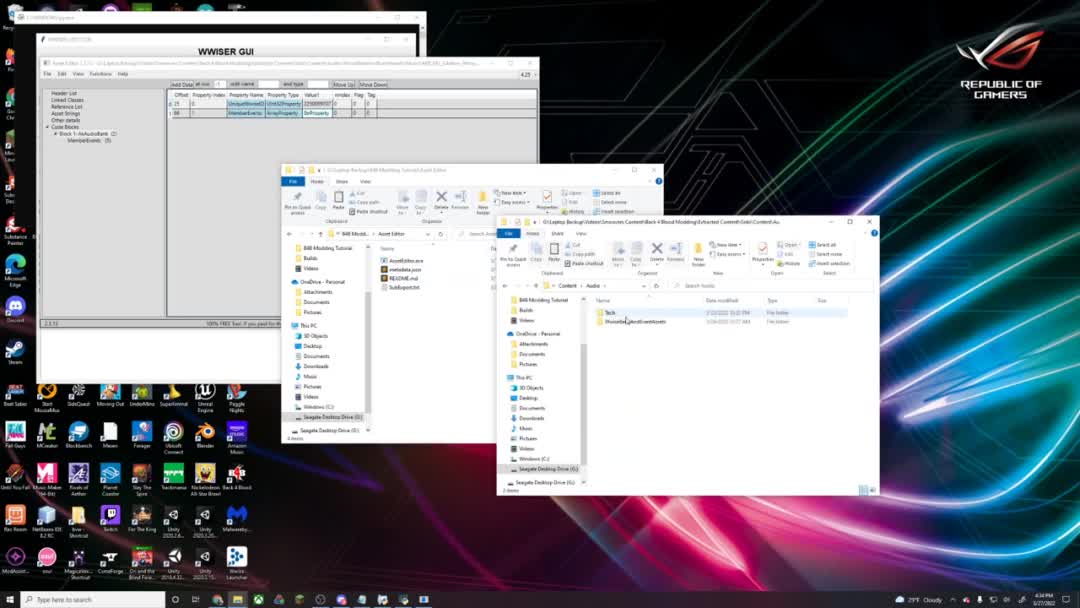The height and width of the screenshot is (608, 1080).
Task: Click Rename icon in the Audio folder window
Action: pyautogui.click(x=676, y=250)
